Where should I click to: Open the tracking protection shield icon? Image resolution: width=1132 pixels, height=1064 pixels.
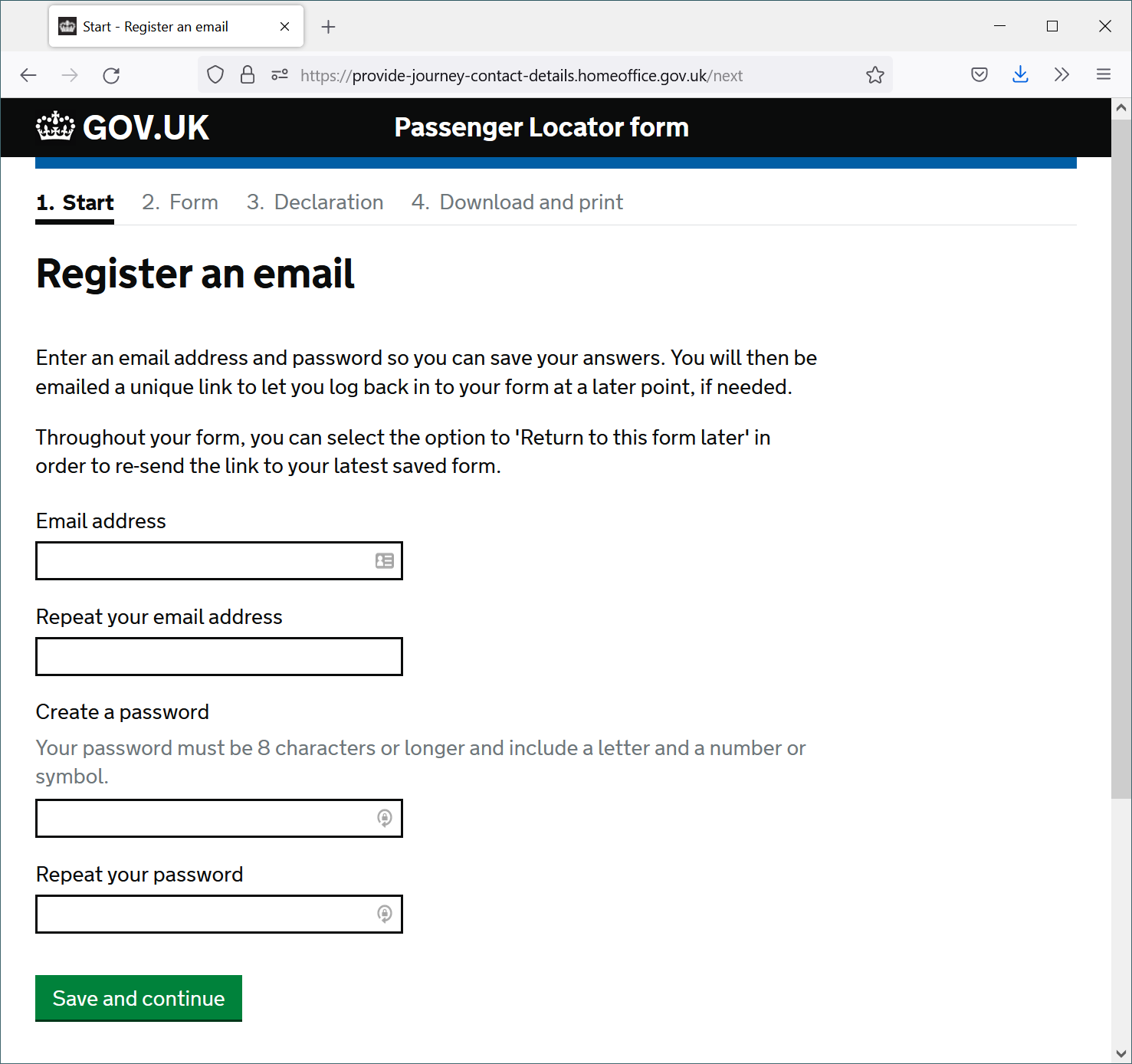coord(215,75)
